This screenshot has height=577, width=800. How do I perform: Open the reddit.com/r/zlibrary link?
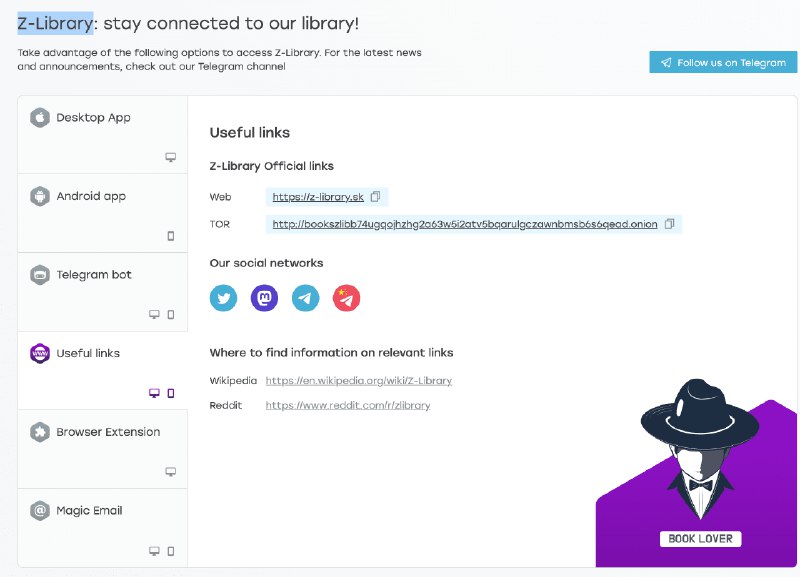tap(348, 405)
